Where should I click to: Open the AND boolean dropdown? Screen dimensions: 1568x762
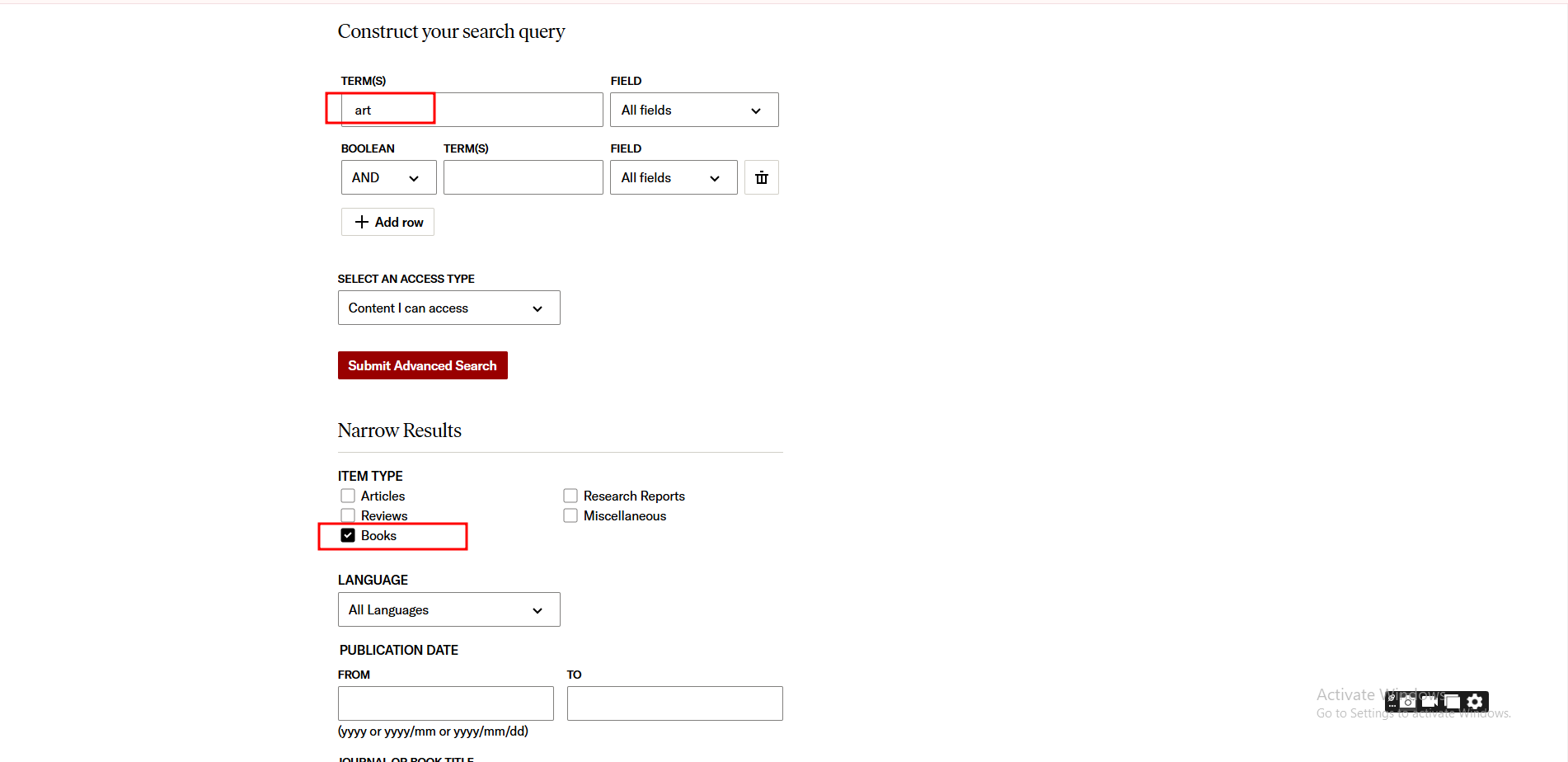pos(388,177)
